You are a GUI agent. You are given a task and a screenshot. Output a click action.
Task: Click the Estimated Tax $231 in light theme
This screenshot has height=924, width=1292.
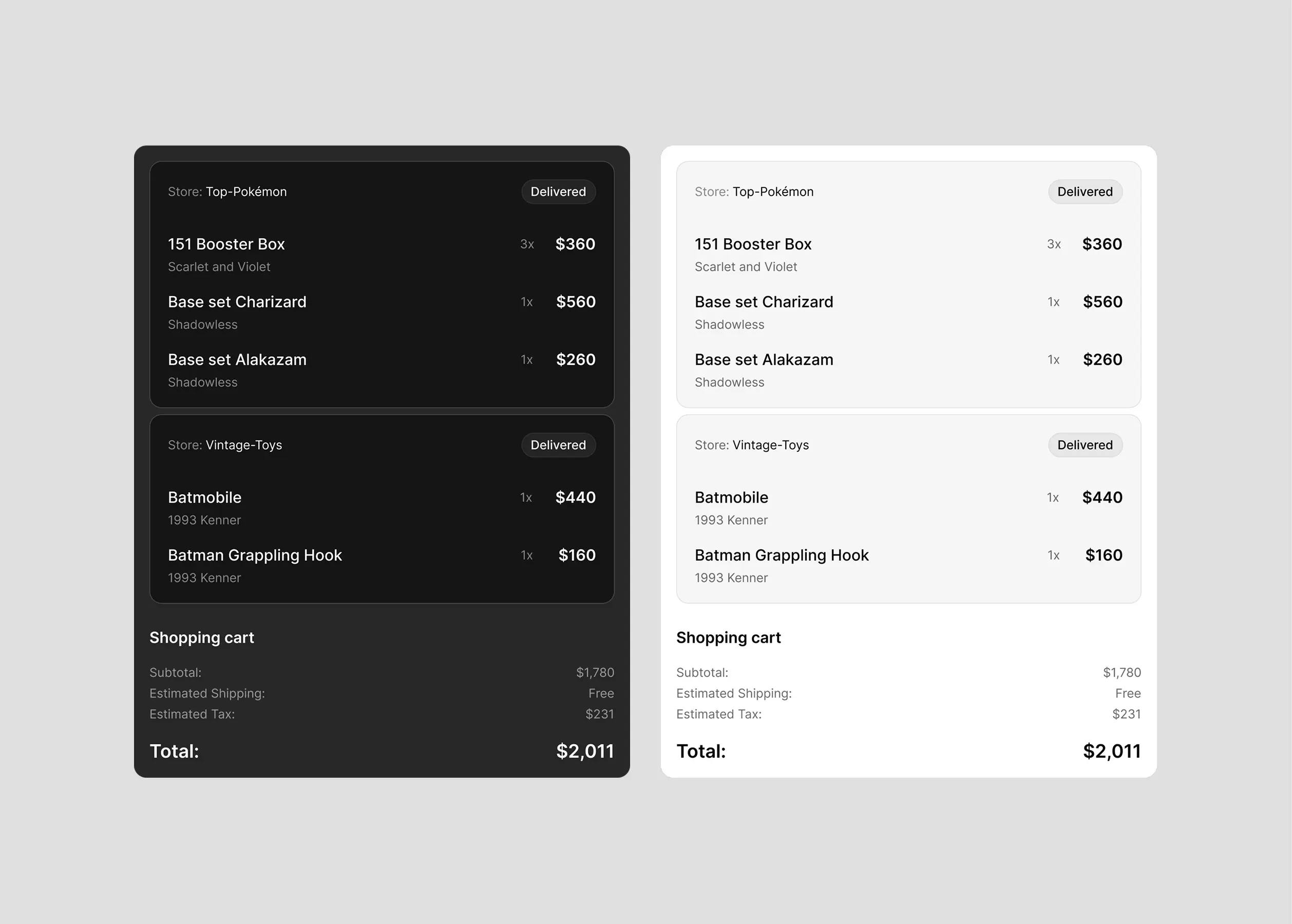point(1126,714)
